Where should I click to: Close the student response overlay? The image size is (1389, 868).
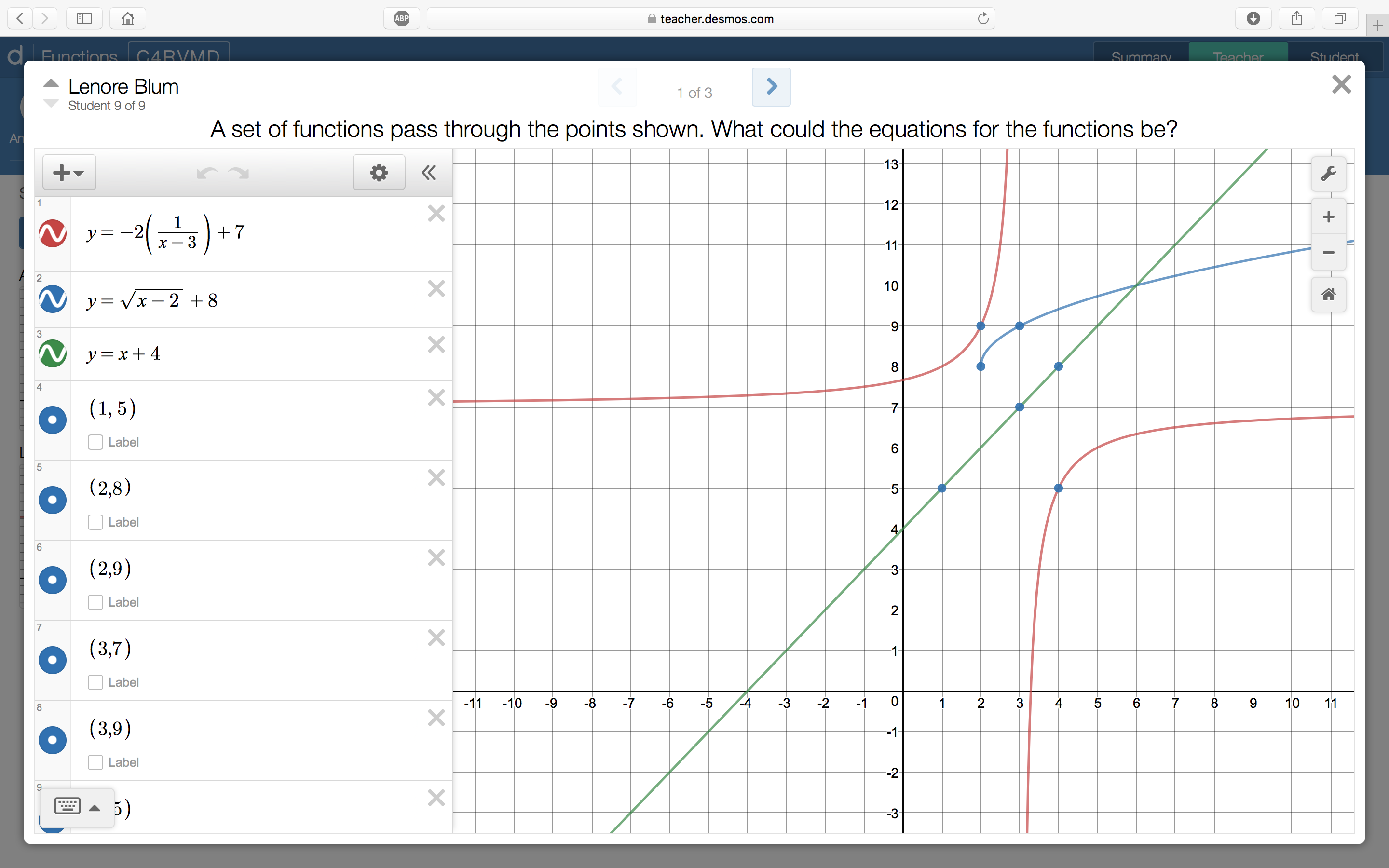tap(1341, 85)
